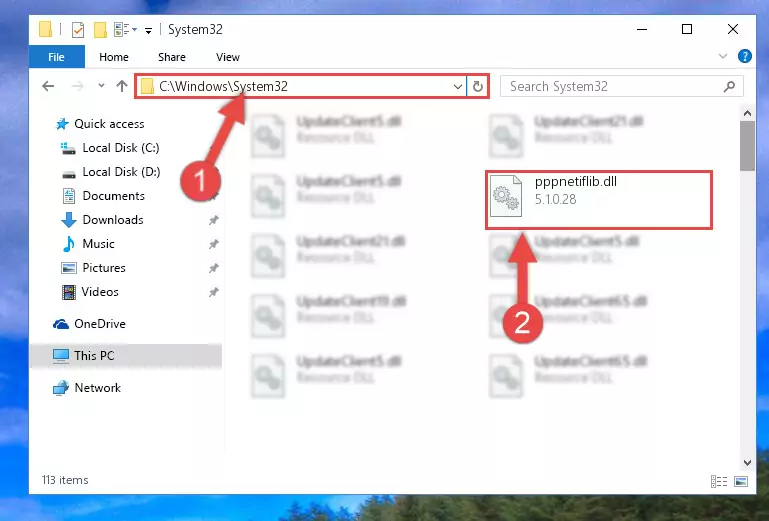Click the pppnetiflib.dll gear file icon
Screen dimensions: 769x521
point(506,196)
